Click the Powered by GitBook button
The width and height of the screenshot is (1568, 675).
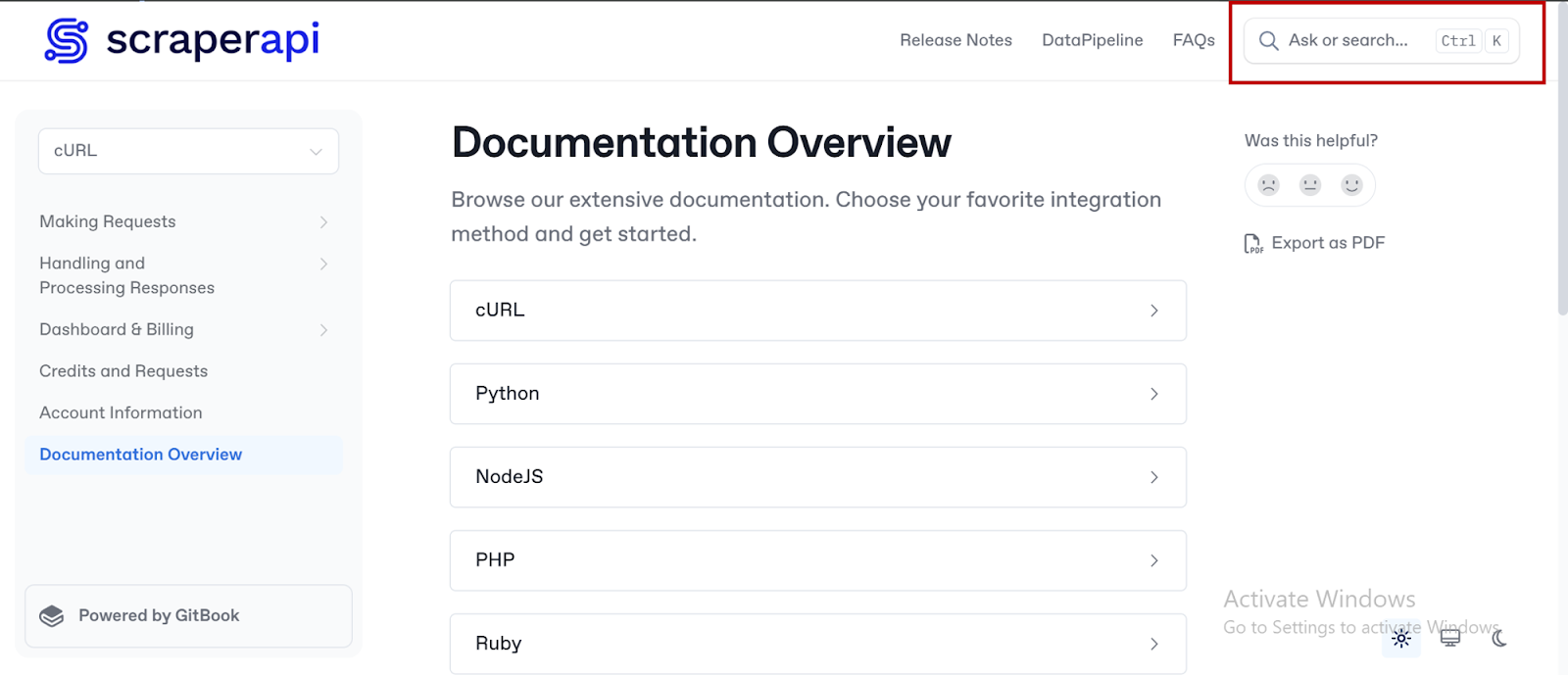click(x=188, y=616)
